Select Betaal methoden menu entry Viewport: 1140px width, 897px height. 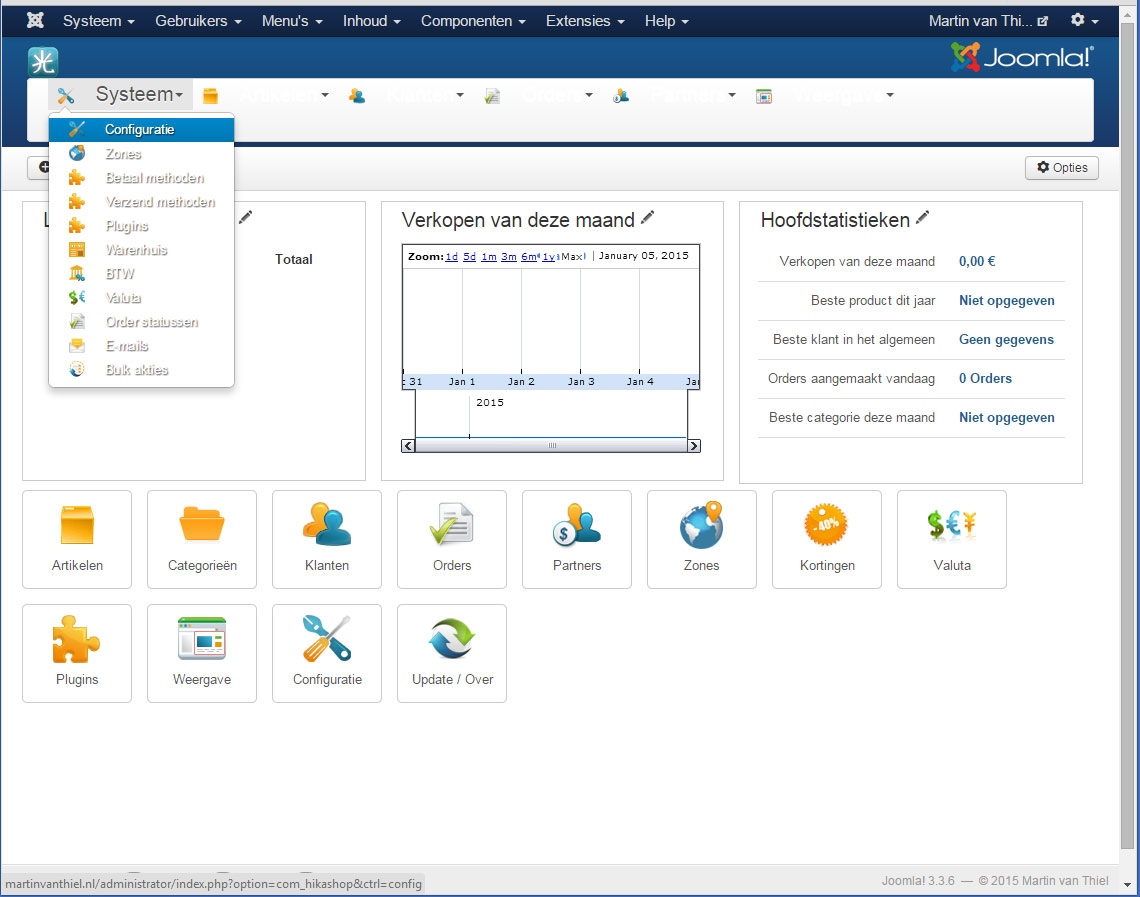141,177
